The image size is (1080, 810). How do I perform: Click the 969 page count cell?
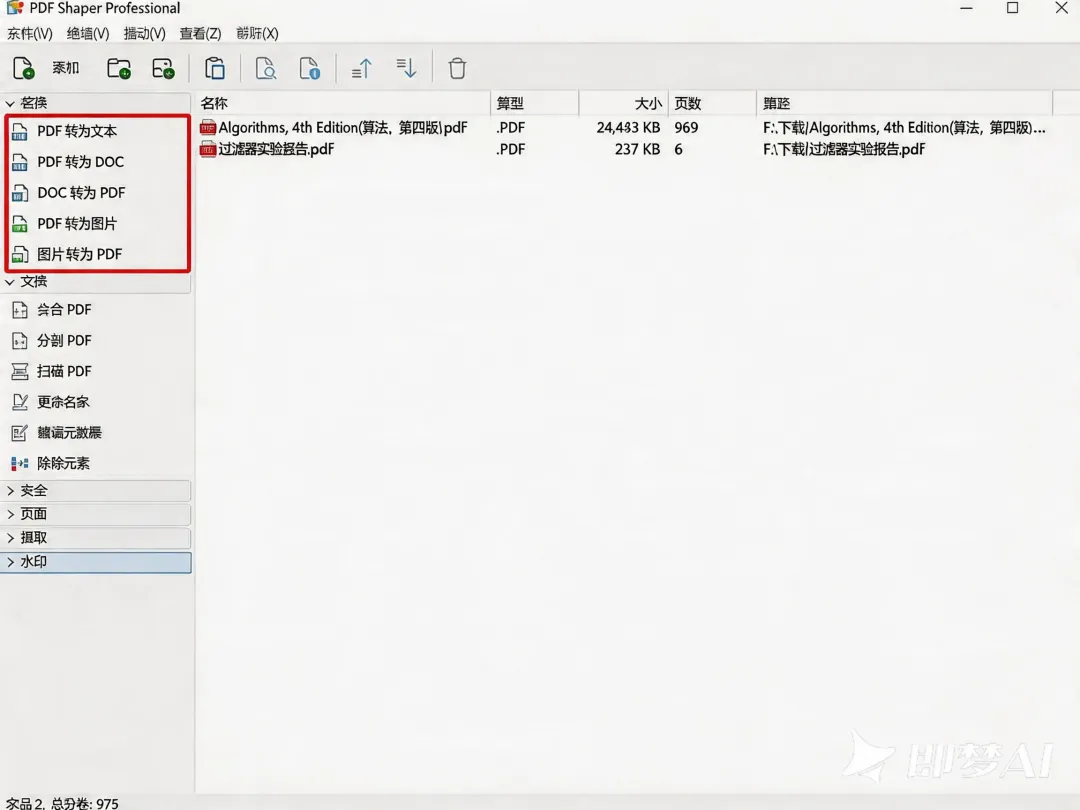pyautogui.click(x=686, y=127)
